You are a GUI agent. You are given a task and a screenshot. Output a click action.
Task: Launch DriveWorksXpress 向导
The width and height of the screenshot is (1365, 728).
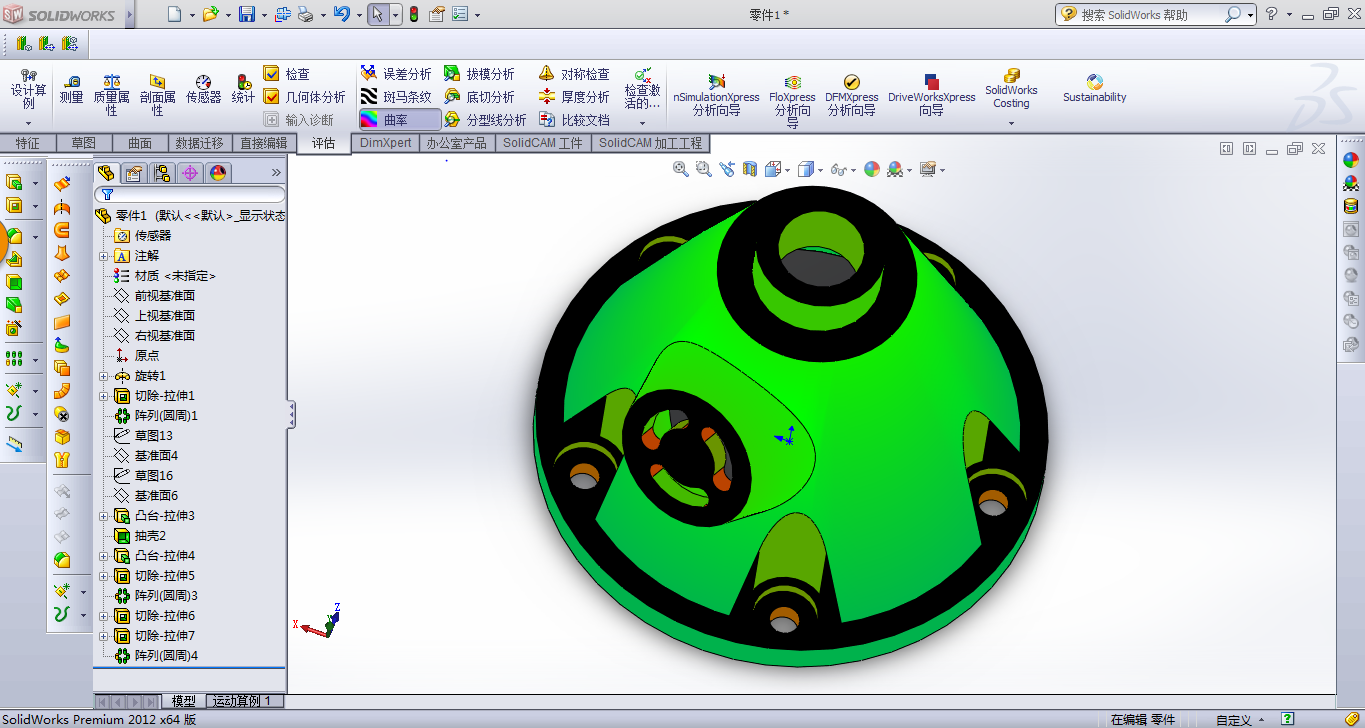(931, 96)
